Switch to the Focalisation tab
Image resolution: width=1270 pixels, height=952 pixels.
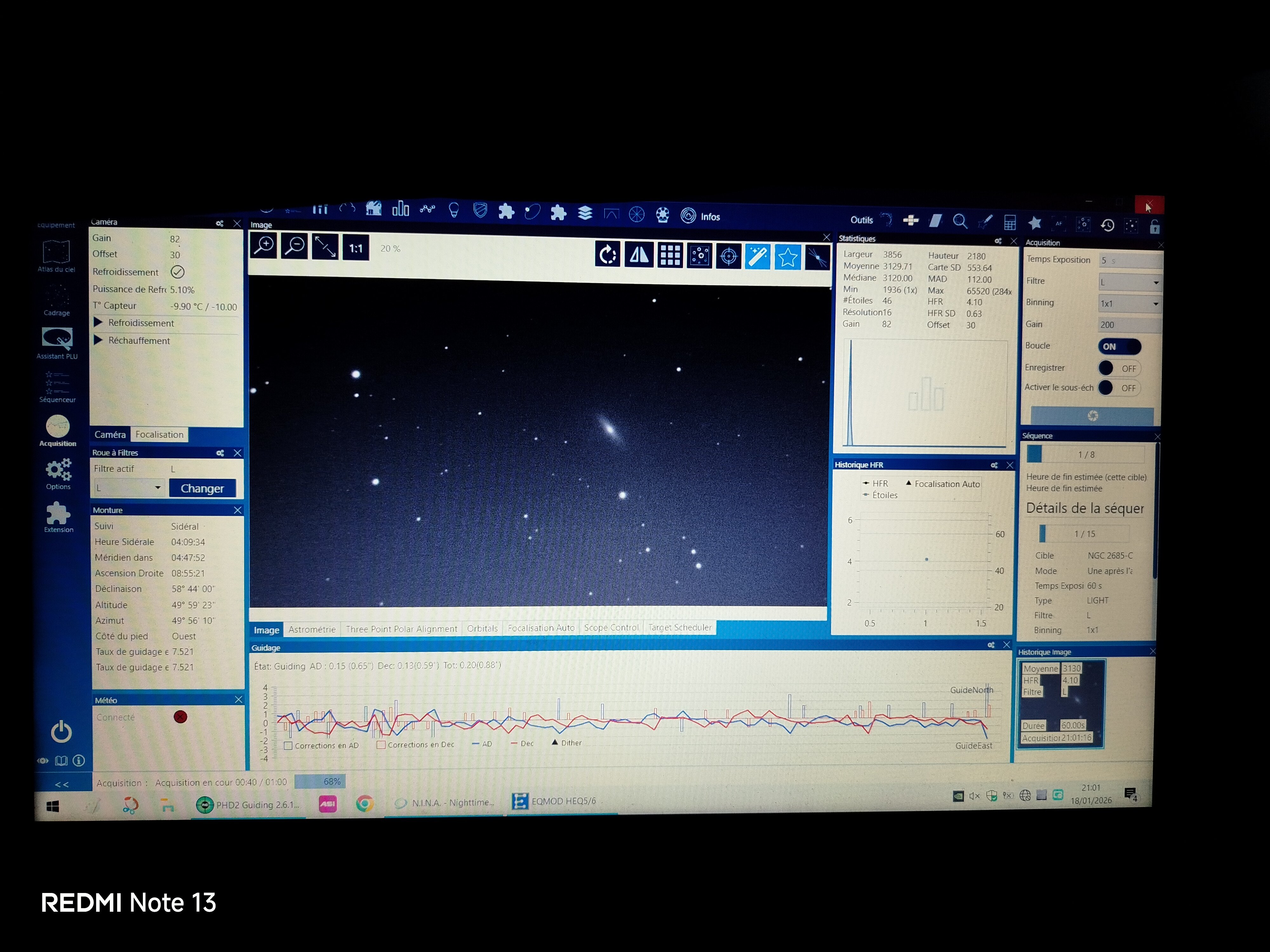[160, 434]
